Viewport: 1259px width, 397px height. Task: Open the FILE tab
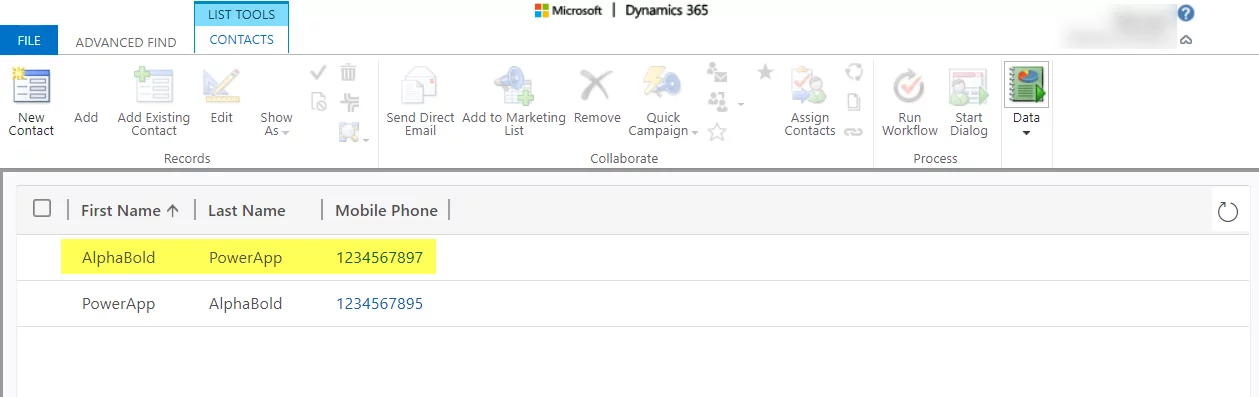coord(29,41)
